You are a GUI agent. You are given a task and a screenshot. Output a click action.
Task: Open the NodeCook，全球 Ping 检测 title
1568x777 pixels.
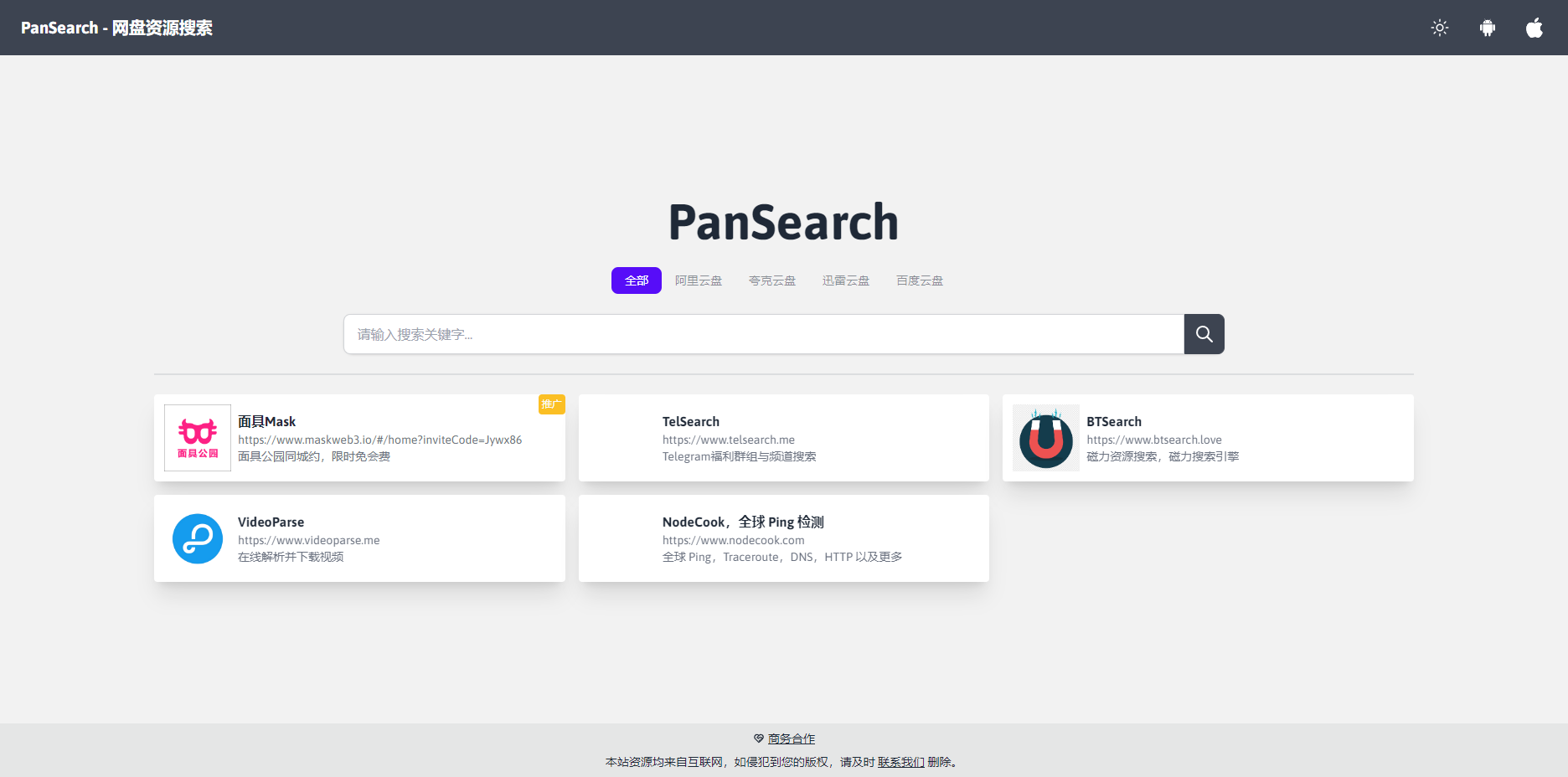tap(743, 522)
